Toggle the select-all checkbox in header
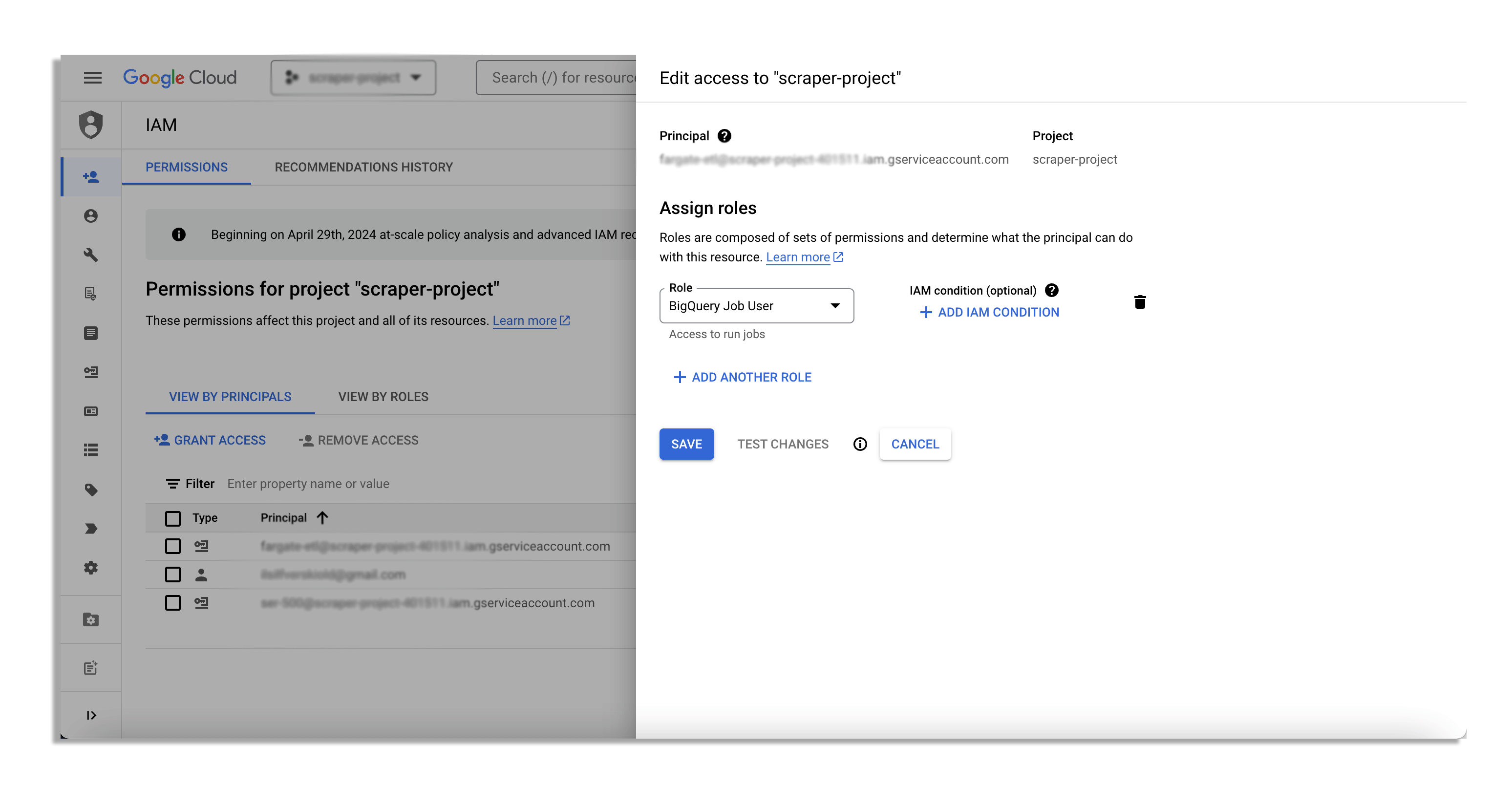This screenshot has height=788, width=1512. [172, 518]
